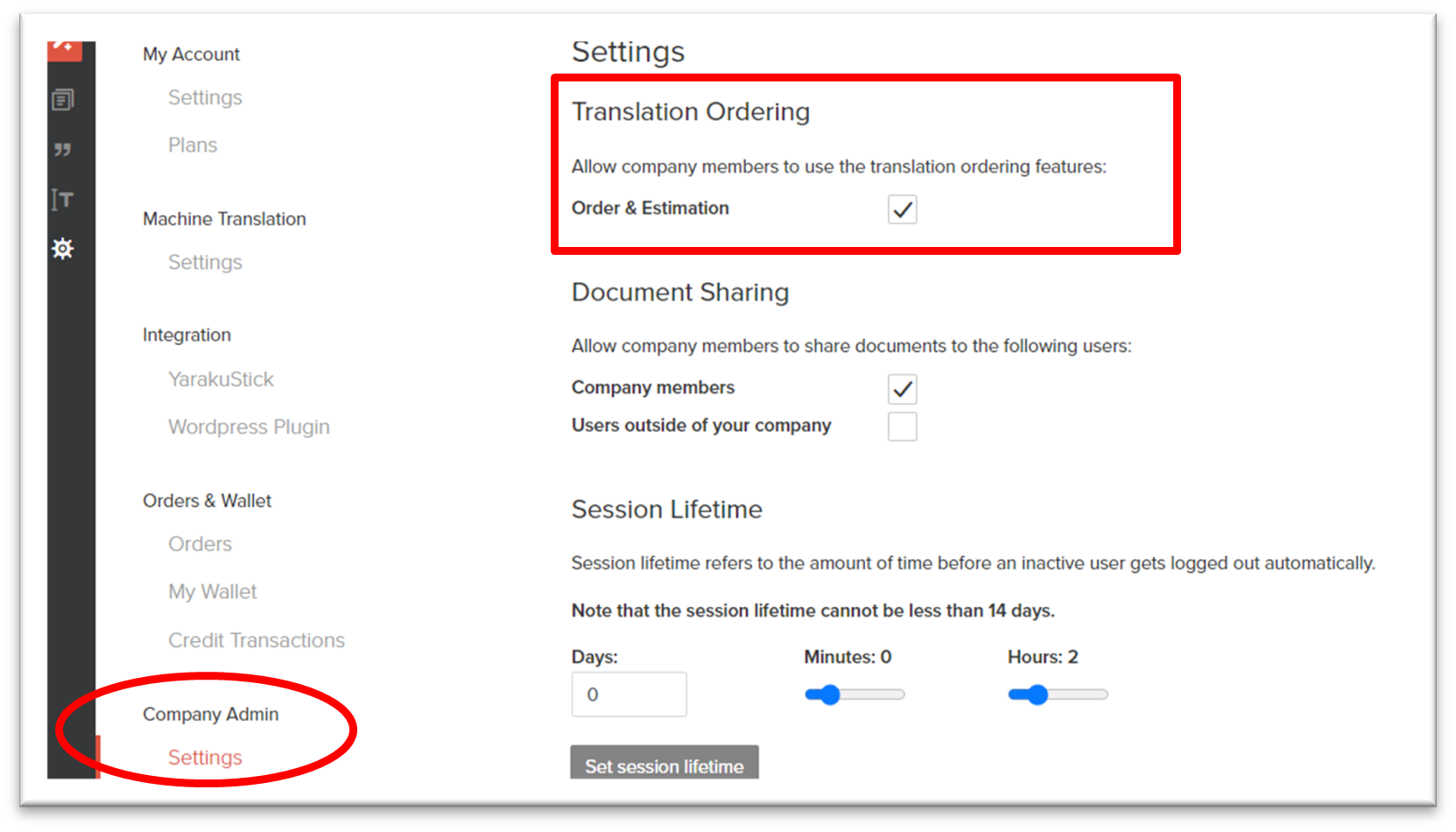Click the Translation Ordering heading

pyautogui.click(x=691, y=112)
